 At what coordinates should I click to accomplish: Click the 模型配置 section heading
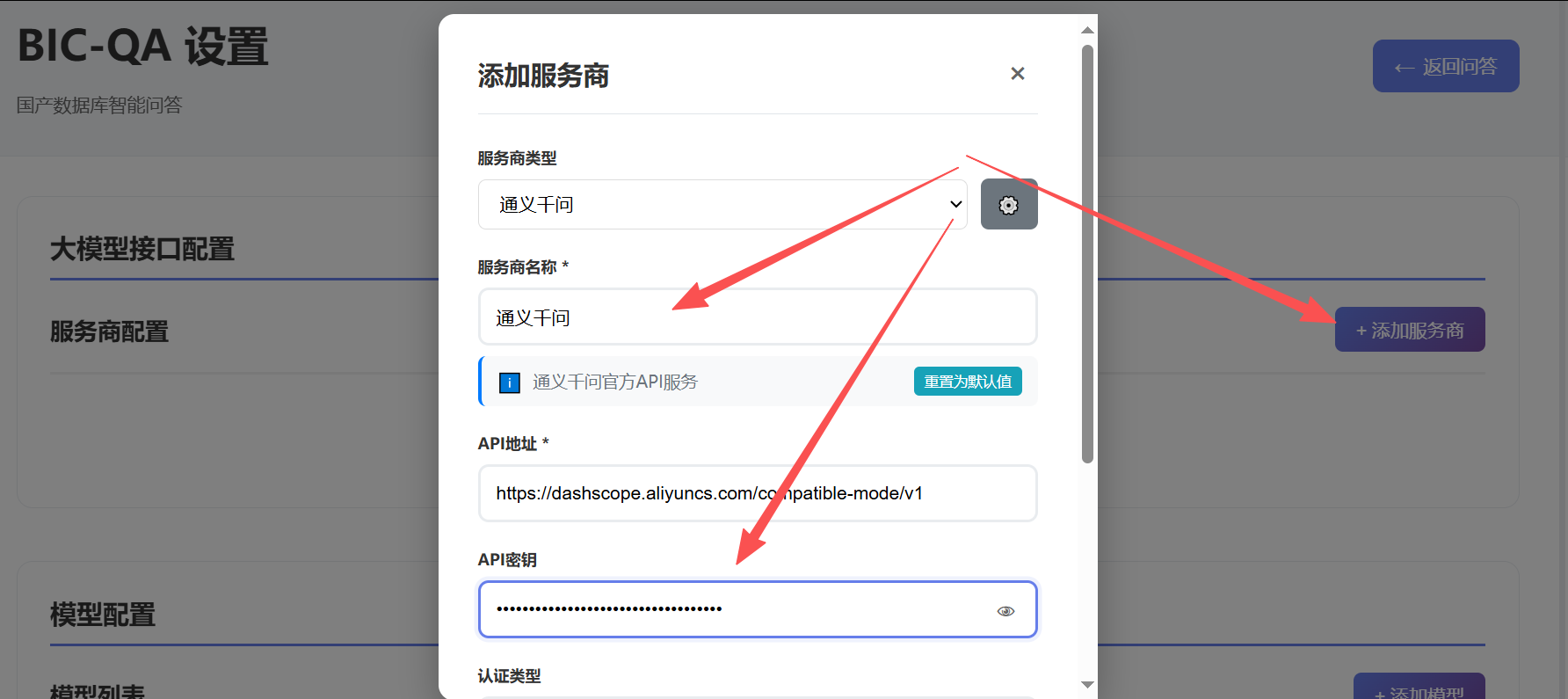pos(103,615)
